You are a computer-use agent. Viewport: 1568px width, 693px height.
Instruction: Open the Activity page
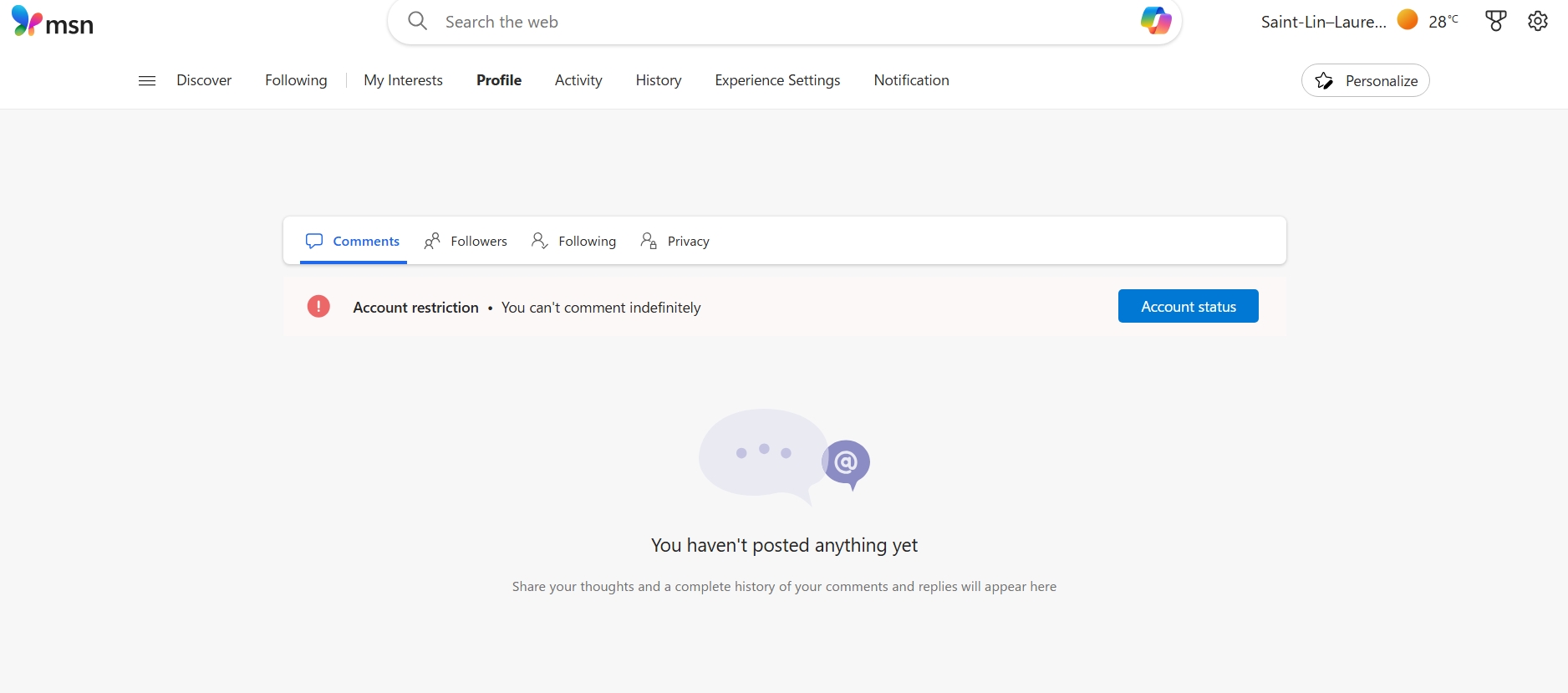(578, 80)
